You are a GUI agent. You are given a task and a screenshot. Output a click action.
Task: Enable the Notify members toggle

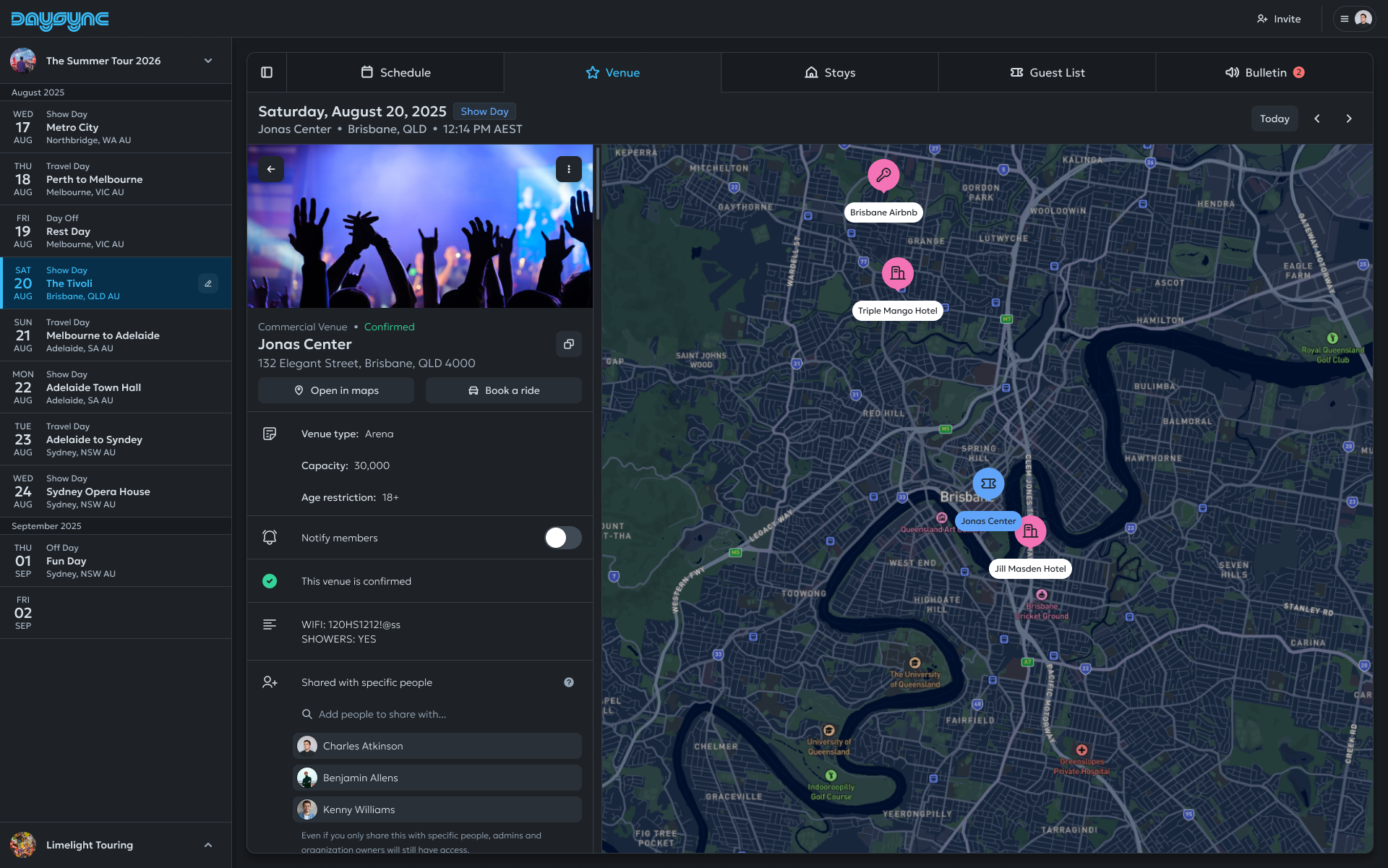click(562, 538)
